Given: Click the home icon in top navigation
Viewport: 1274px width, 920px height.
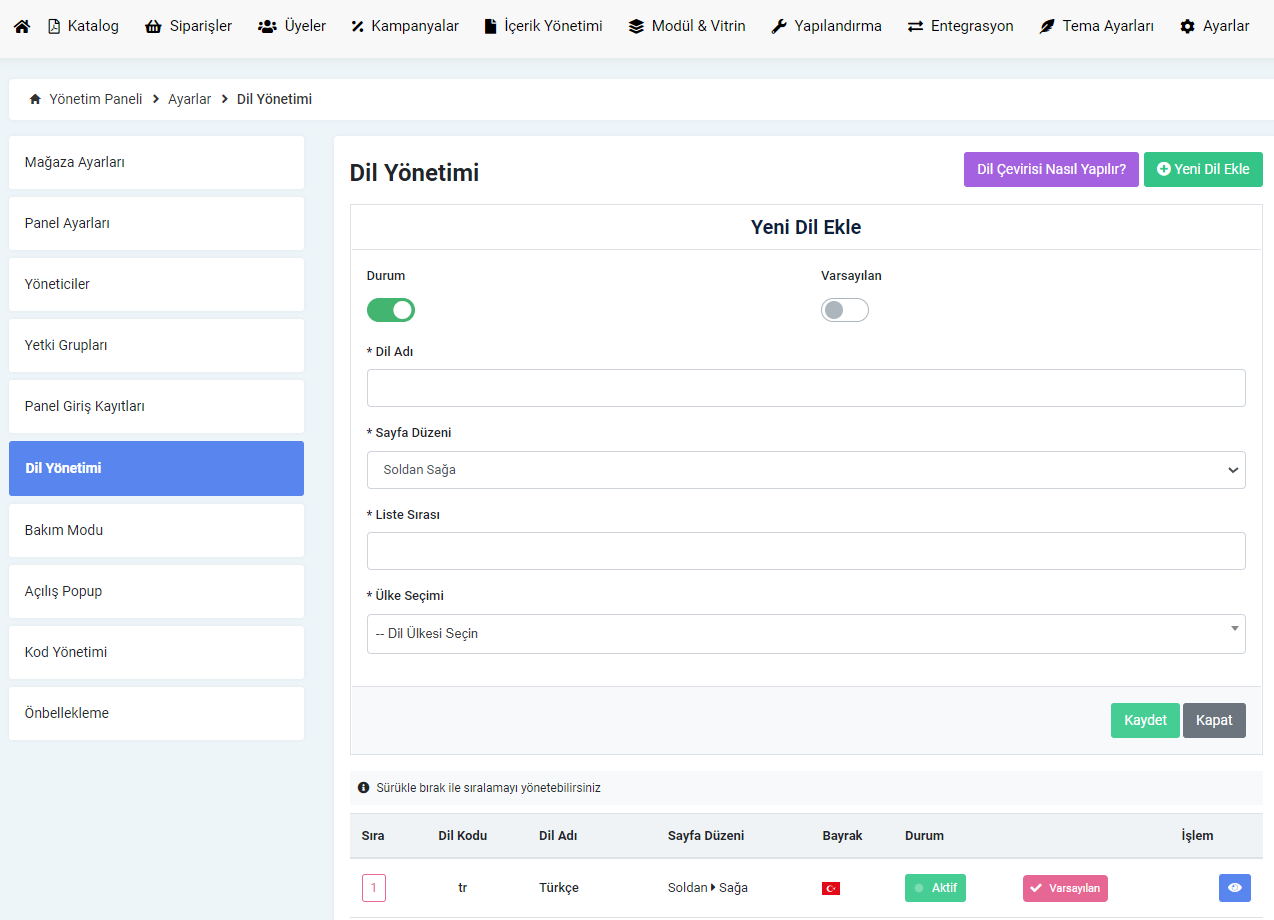Looking at the screenshot, I should [x=22, y=27].
